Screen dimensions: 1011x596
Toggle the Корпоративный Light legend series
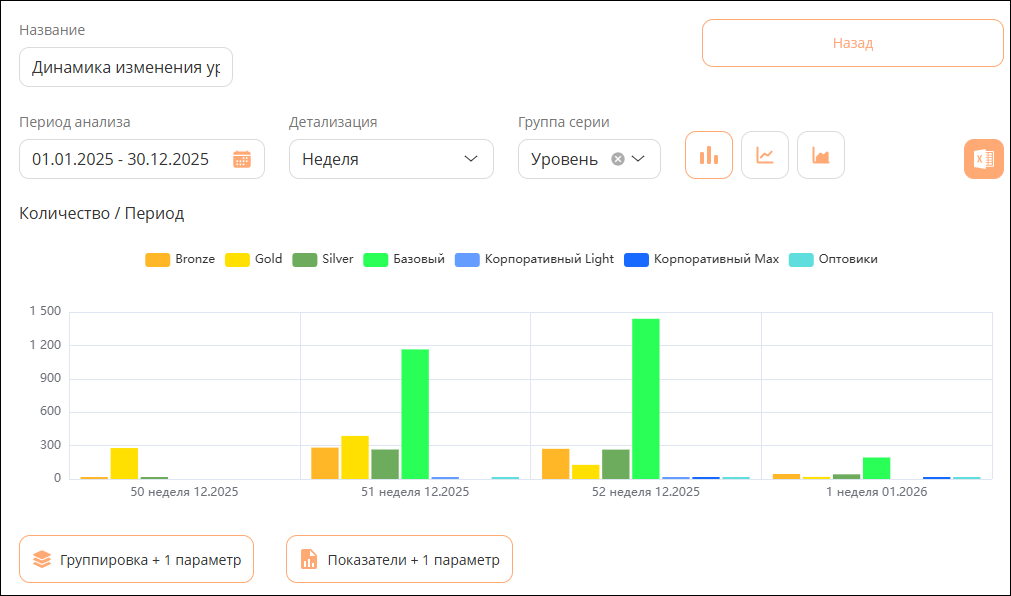(x=535, y=259)
